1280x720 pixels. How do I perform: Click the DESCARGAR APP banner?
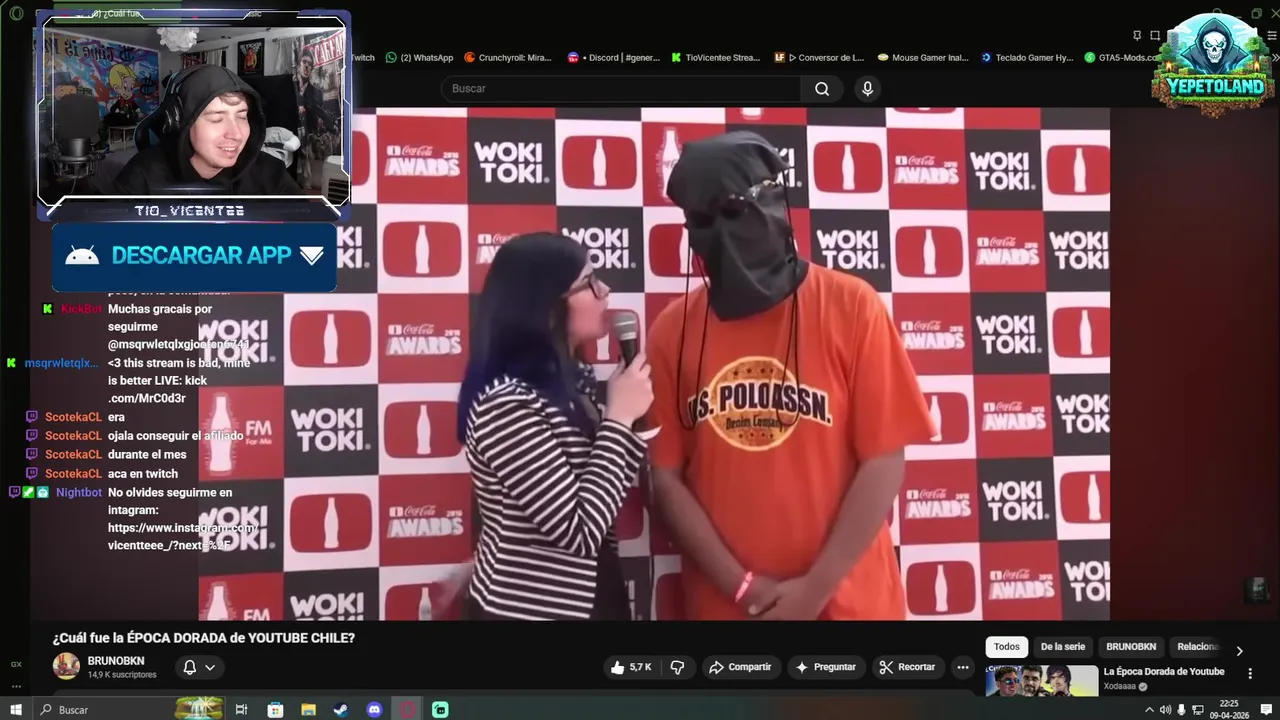(x=194, y=256)
